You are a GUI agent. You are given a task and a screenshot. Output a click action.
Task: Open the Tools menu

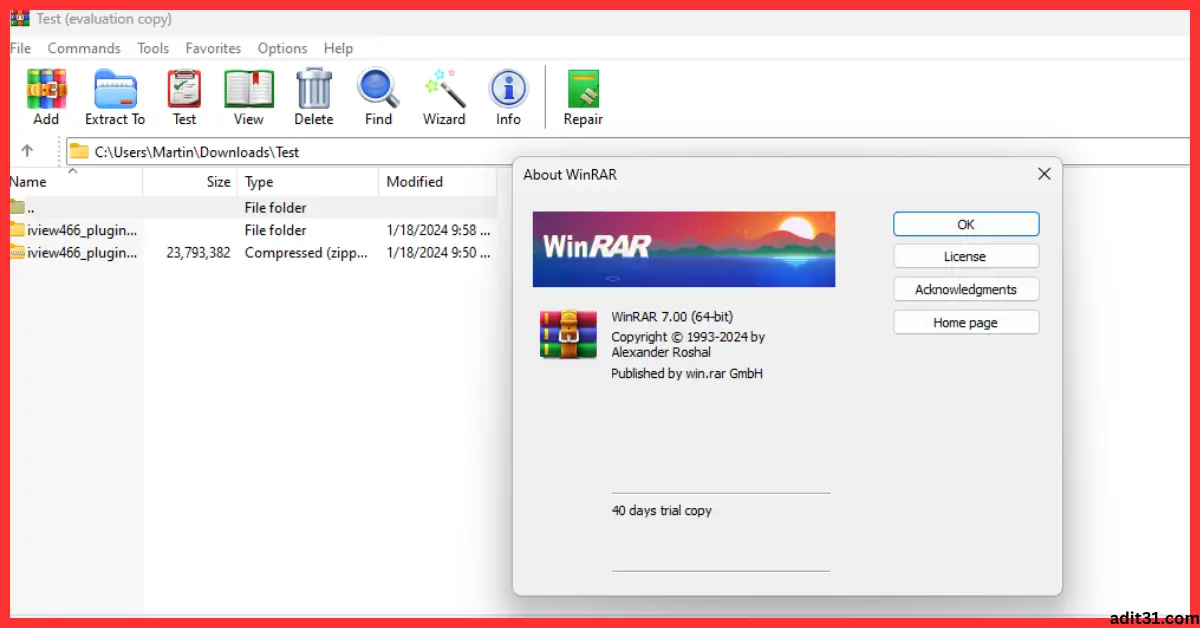tap(153, 48)
